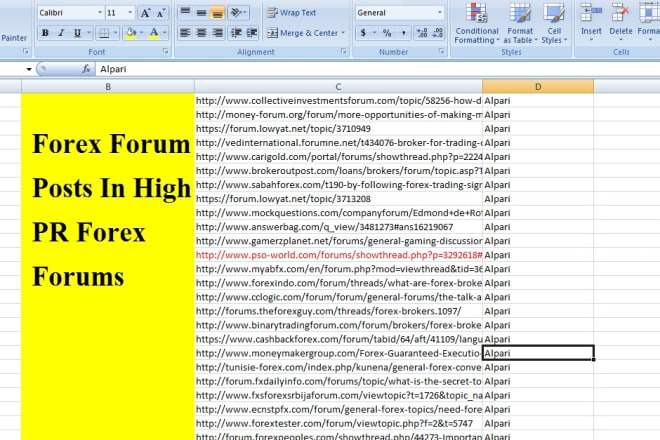The image size is (660, 440).
Task: Click the yellow Forex Forum Posts heading cell
Action: [x=108, y=267]
